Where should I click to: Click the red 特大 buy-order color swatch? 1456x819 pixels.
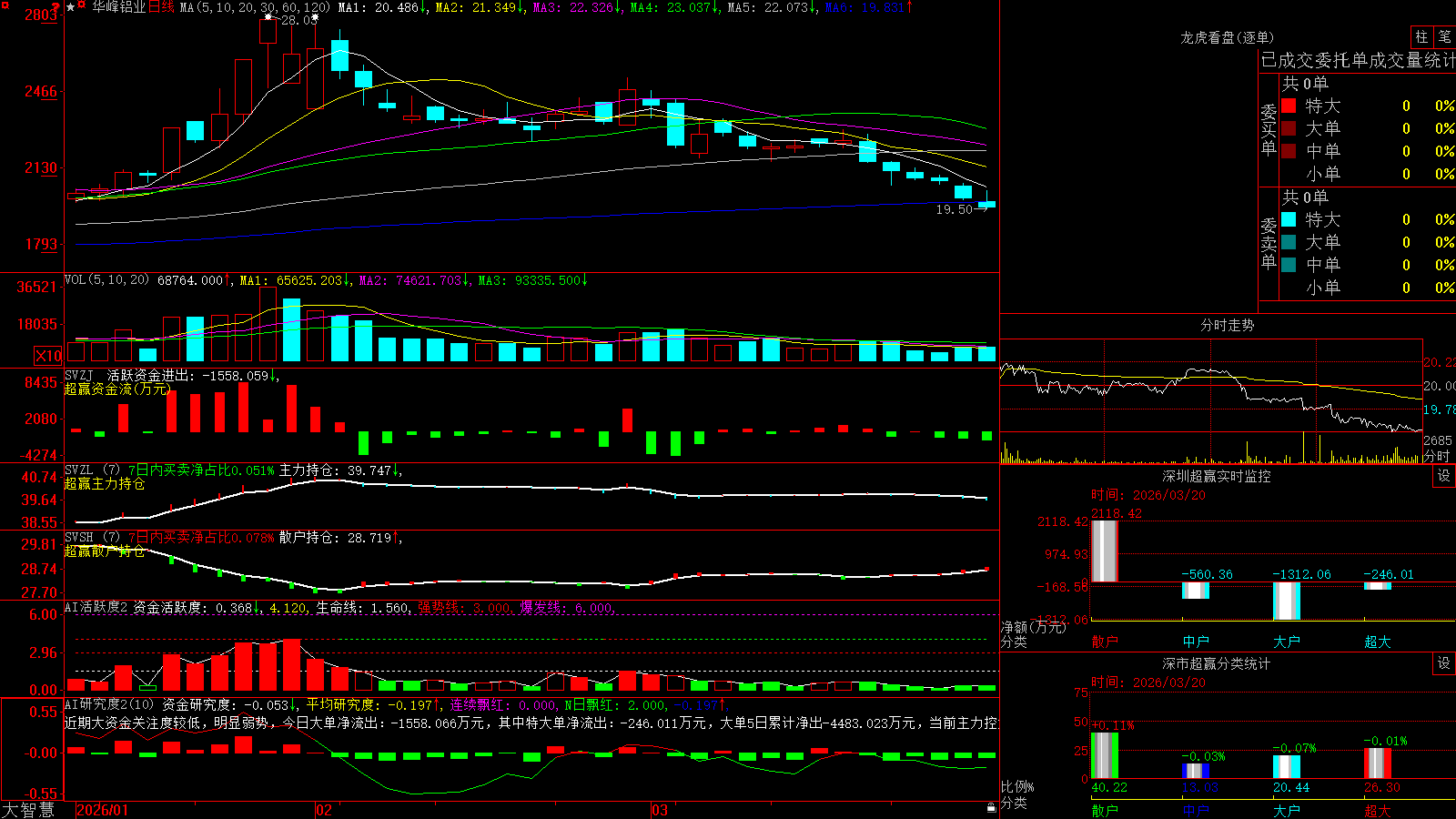pyautogui.click(x=1289, y=106)
